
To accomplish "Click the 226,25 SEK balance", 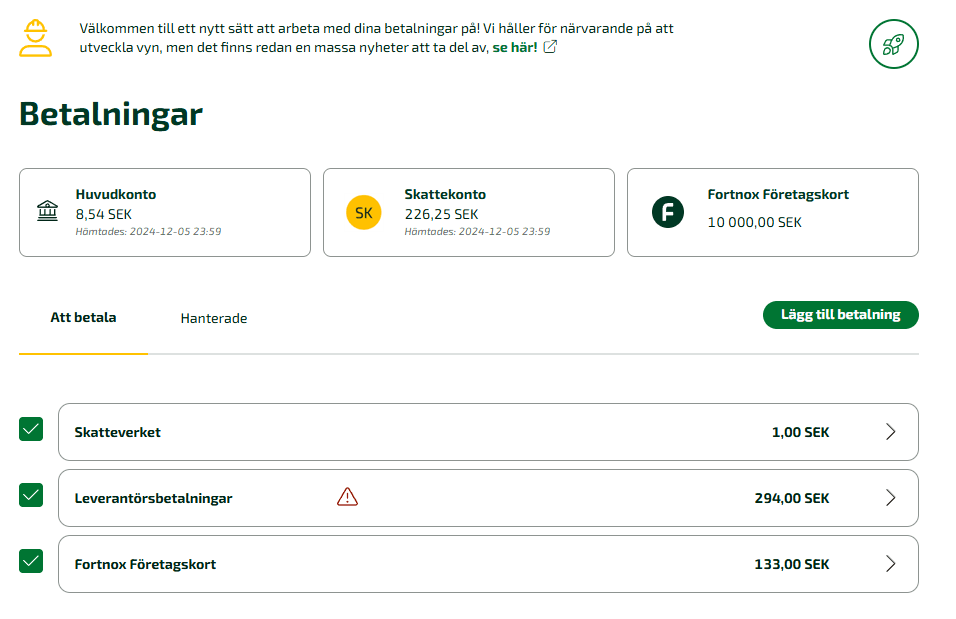I will coord(441,214).
